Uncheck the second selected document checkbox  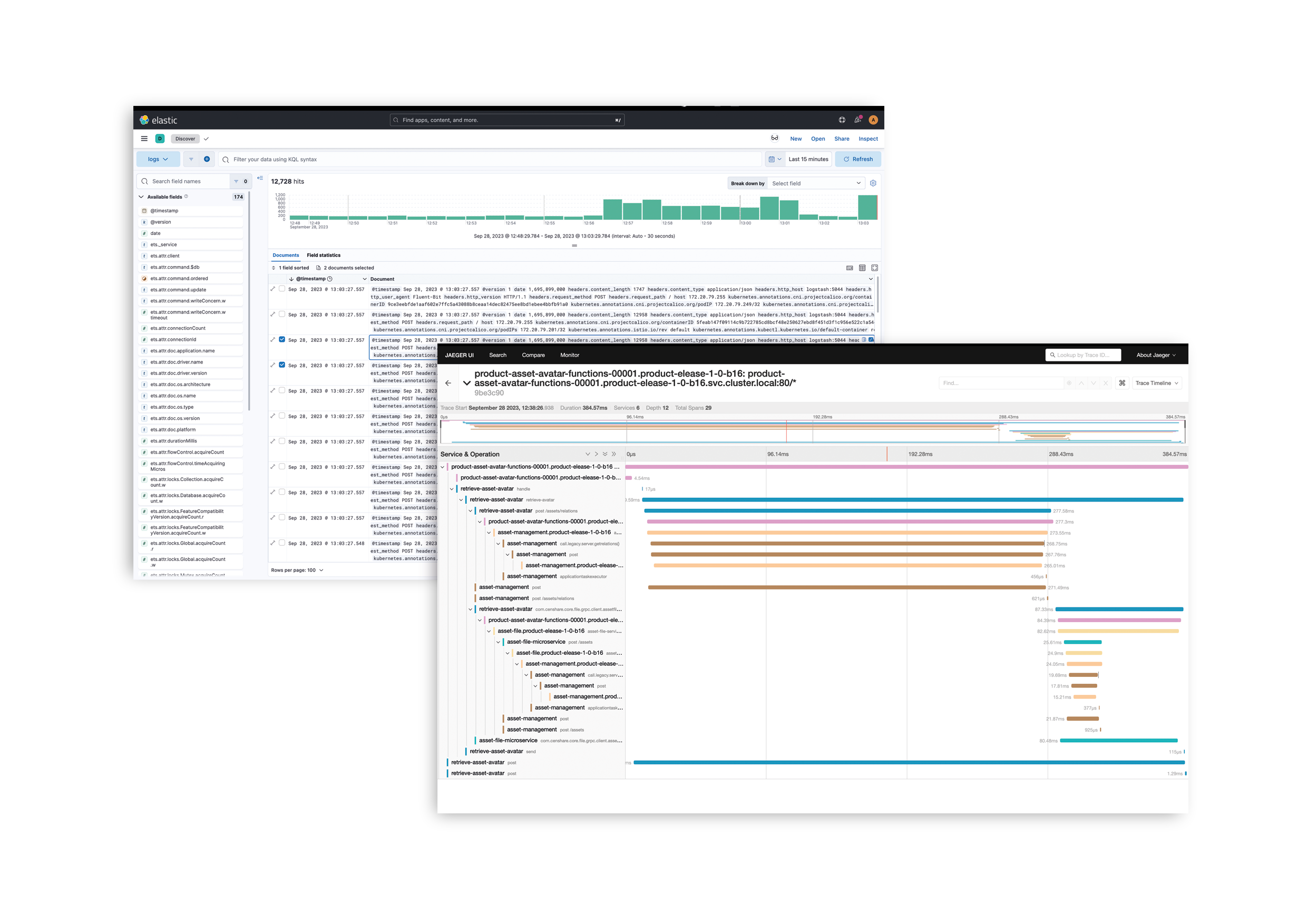[x=282, y=365]
